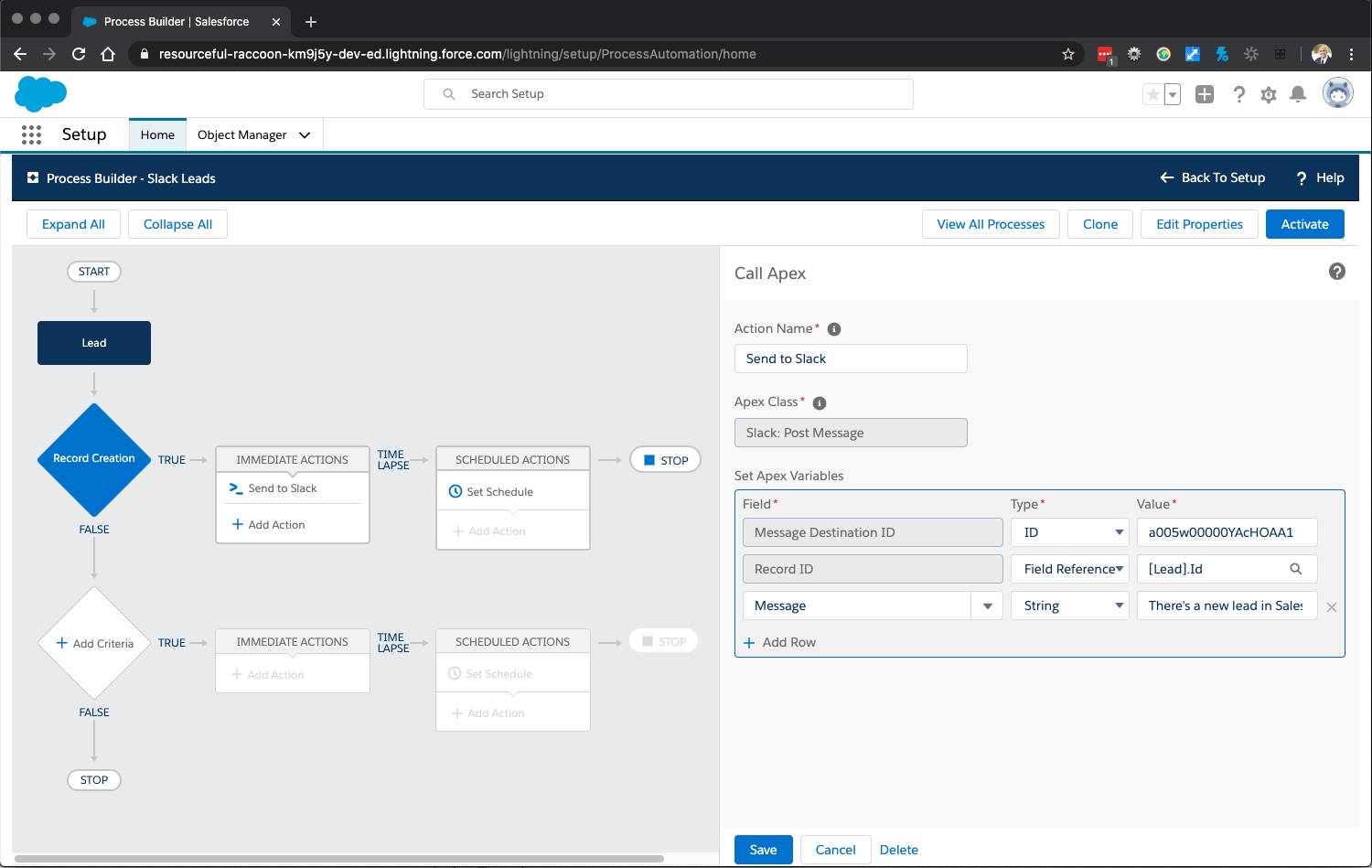
Task: Open the Salesforce help question mark
Action: pyautogui.click(x=1238, y=94)
